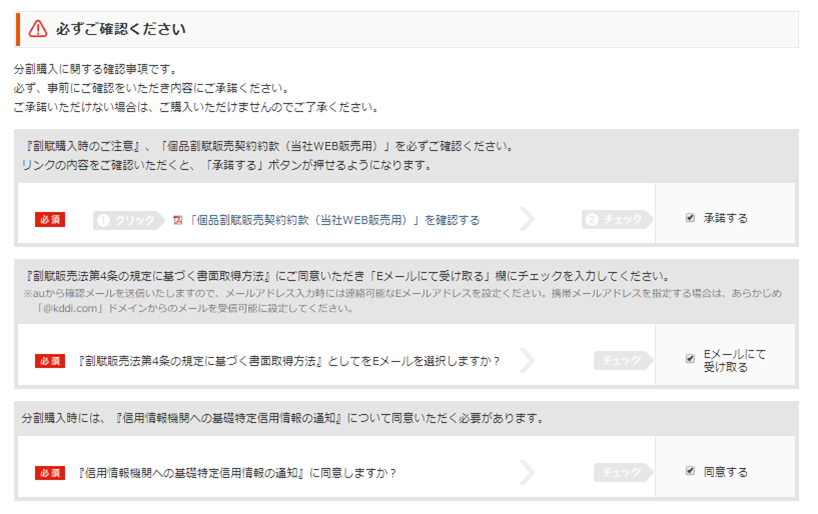Click the 承諾する label text

pos(725,218)
